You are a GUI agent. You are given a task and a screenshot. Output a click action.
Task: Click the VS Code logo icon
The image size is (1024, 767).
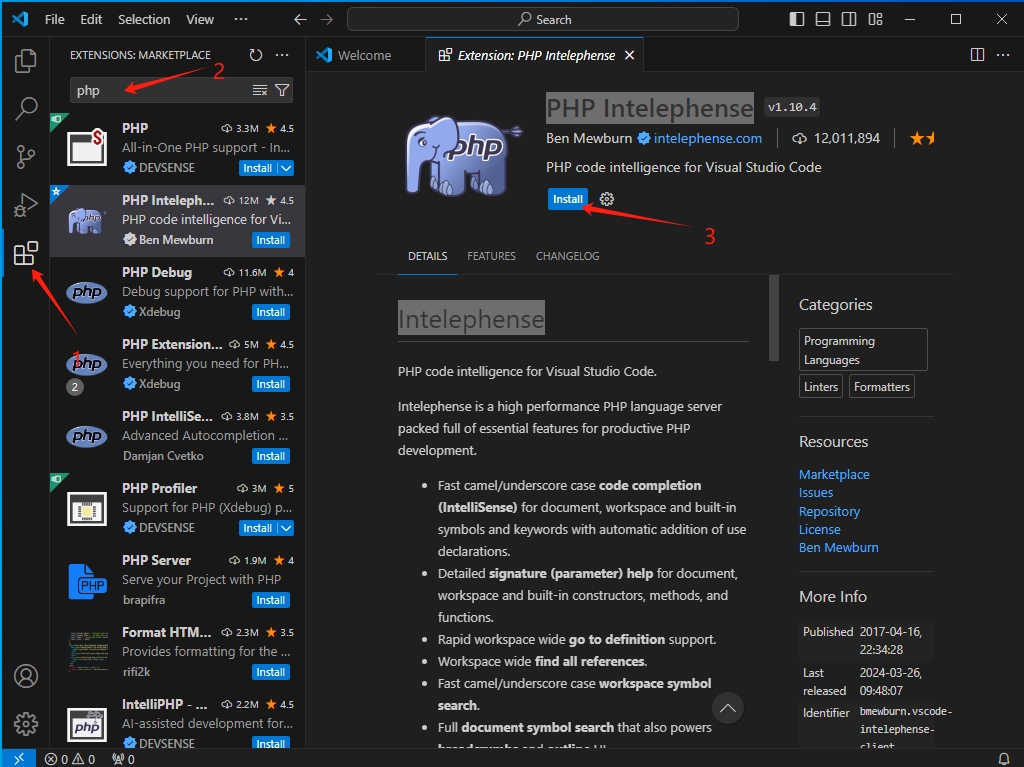[x=20, y=19]
